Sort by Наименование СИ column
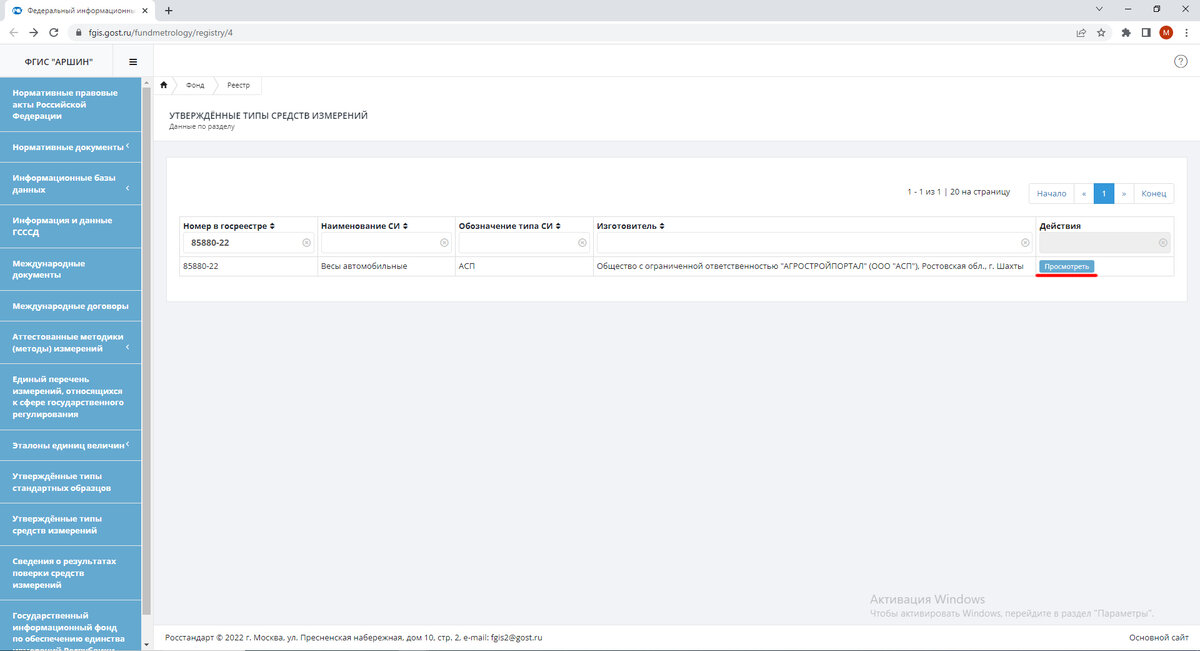The width and height of the screenshot is (1200, 651). [405, 226]
